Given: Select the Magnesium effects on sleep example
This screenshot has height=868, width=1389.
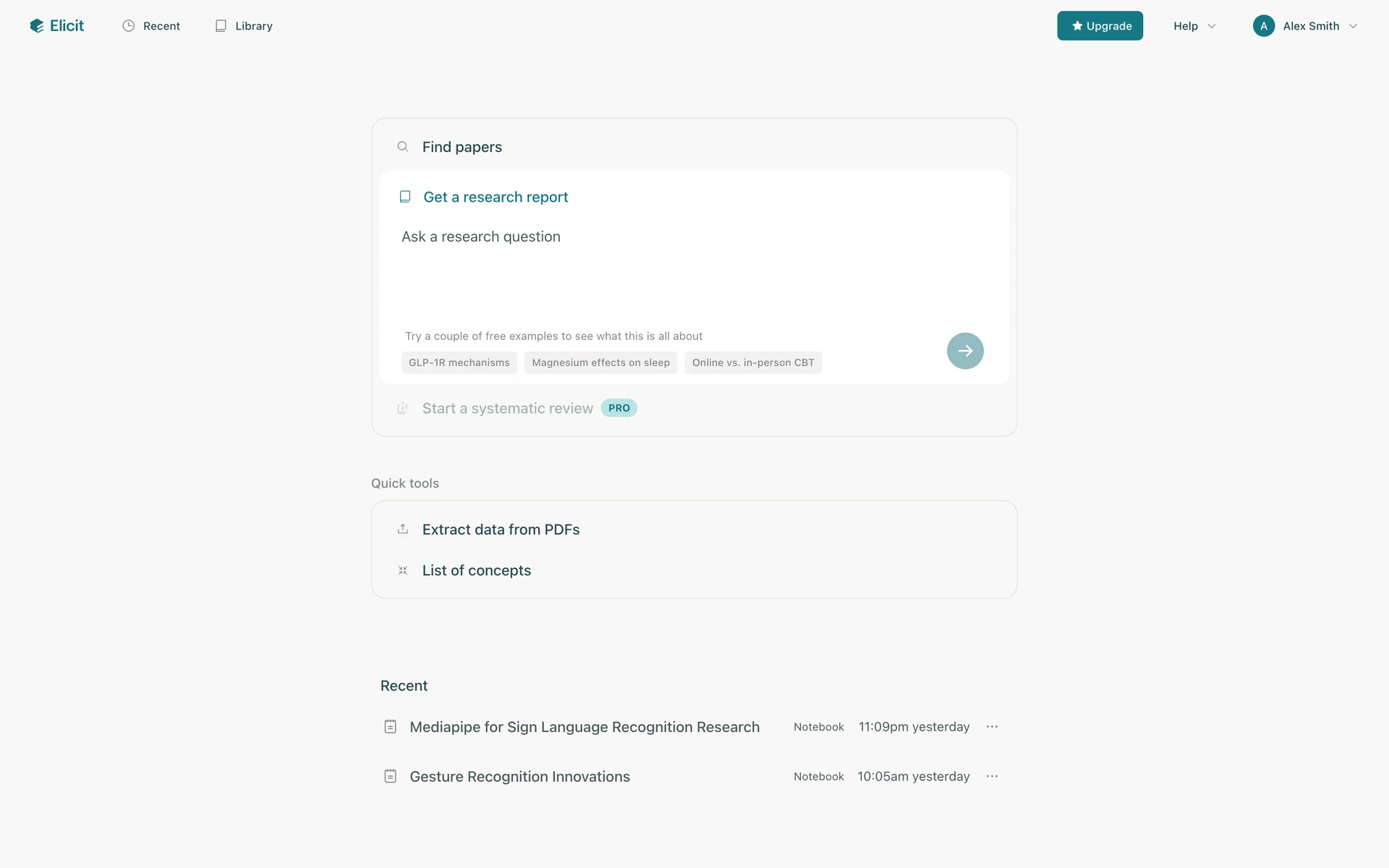Looking at the screenshot, I should tap(600, 362).
